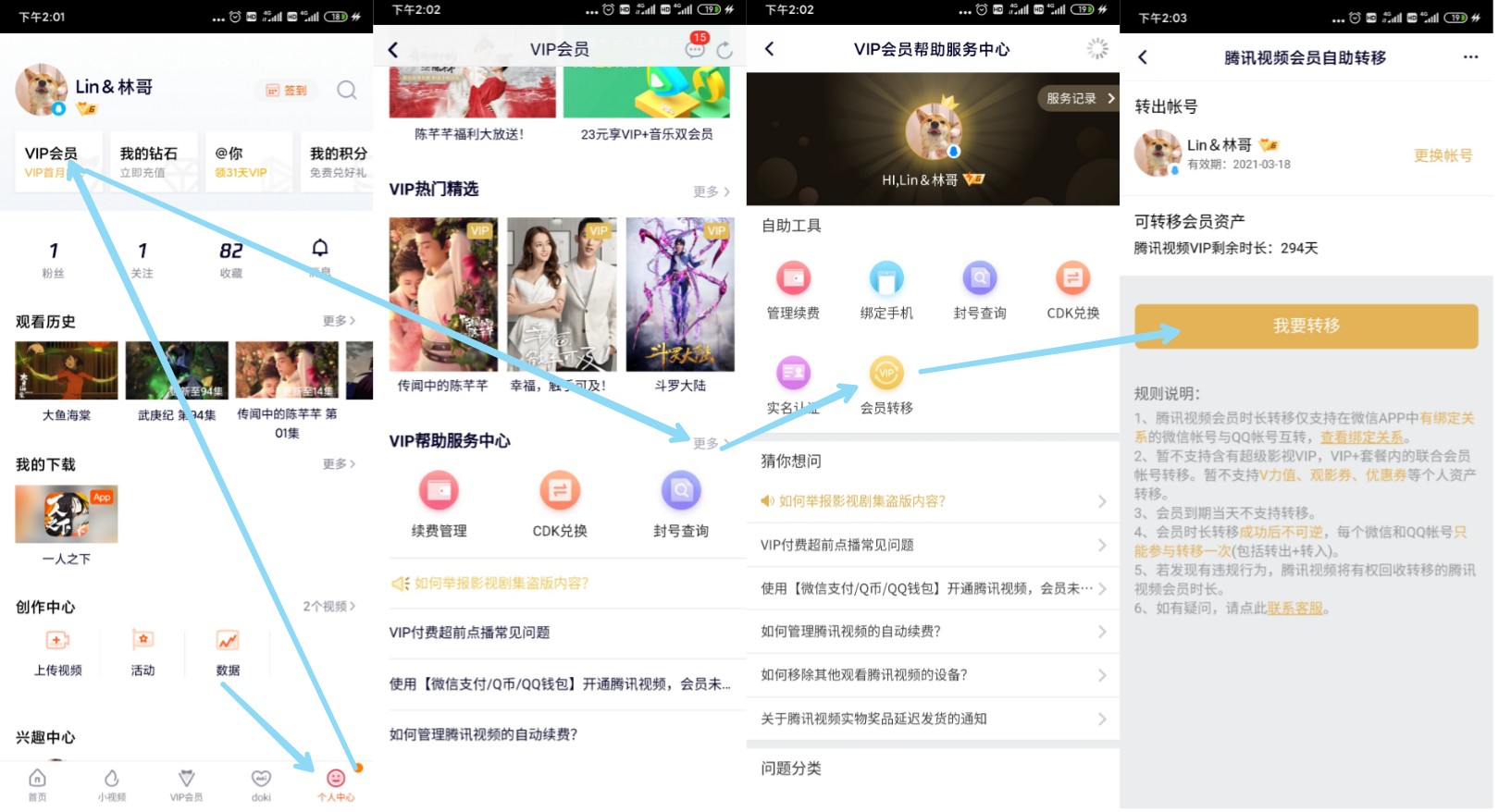Go back from VIP会员帮助服务中心

pyautogui.click(x=769, y=49)
